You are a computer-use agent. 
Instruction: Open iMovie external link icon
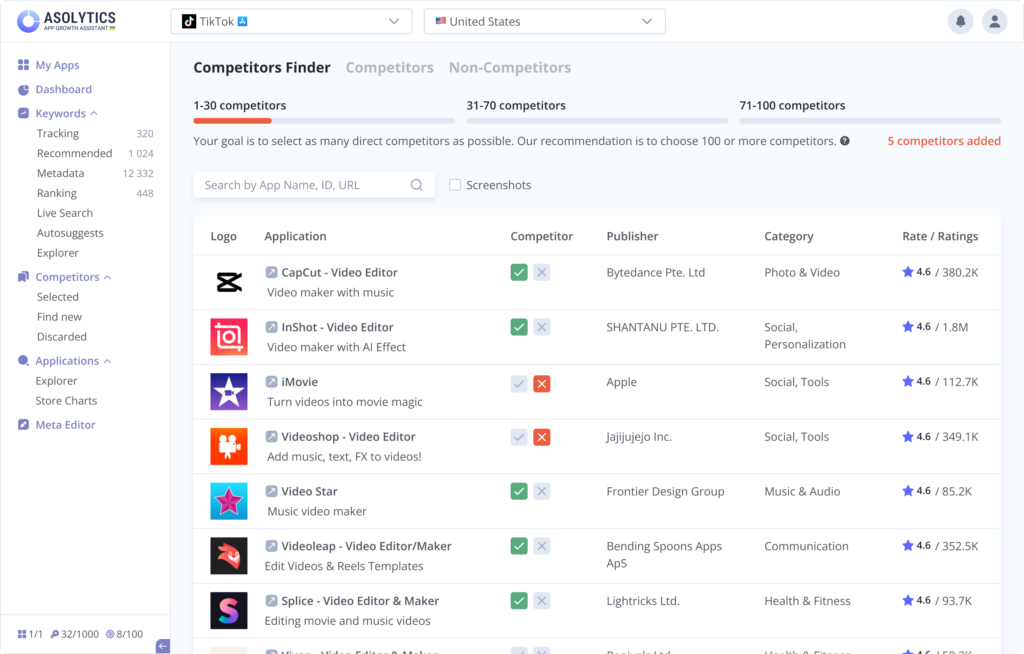click(271, 382)
